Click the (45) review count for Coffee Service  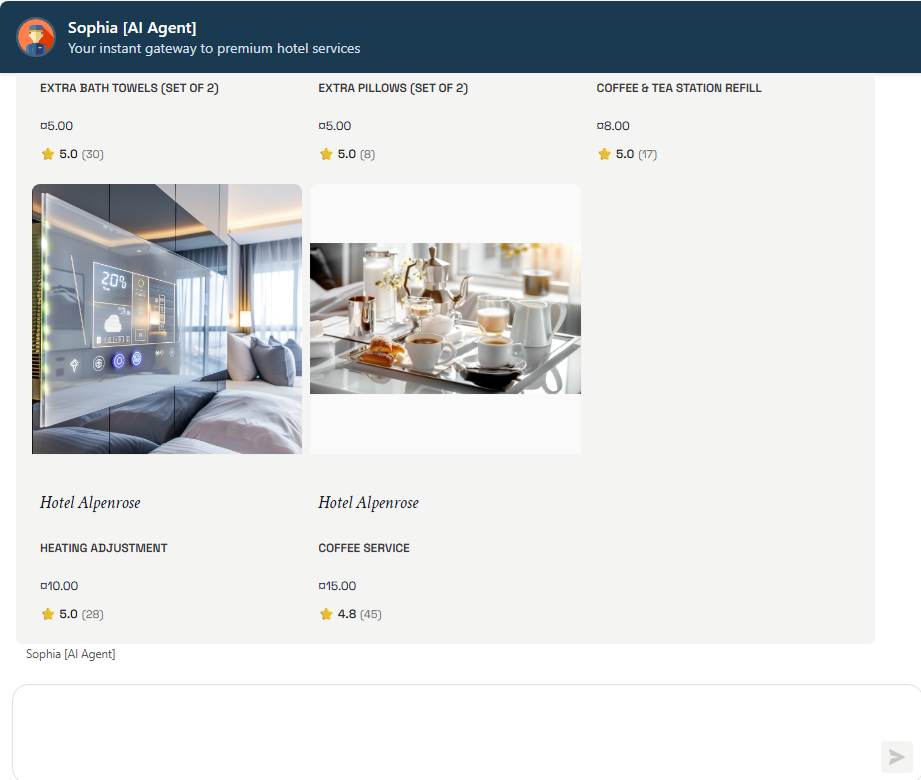(370, 613)
